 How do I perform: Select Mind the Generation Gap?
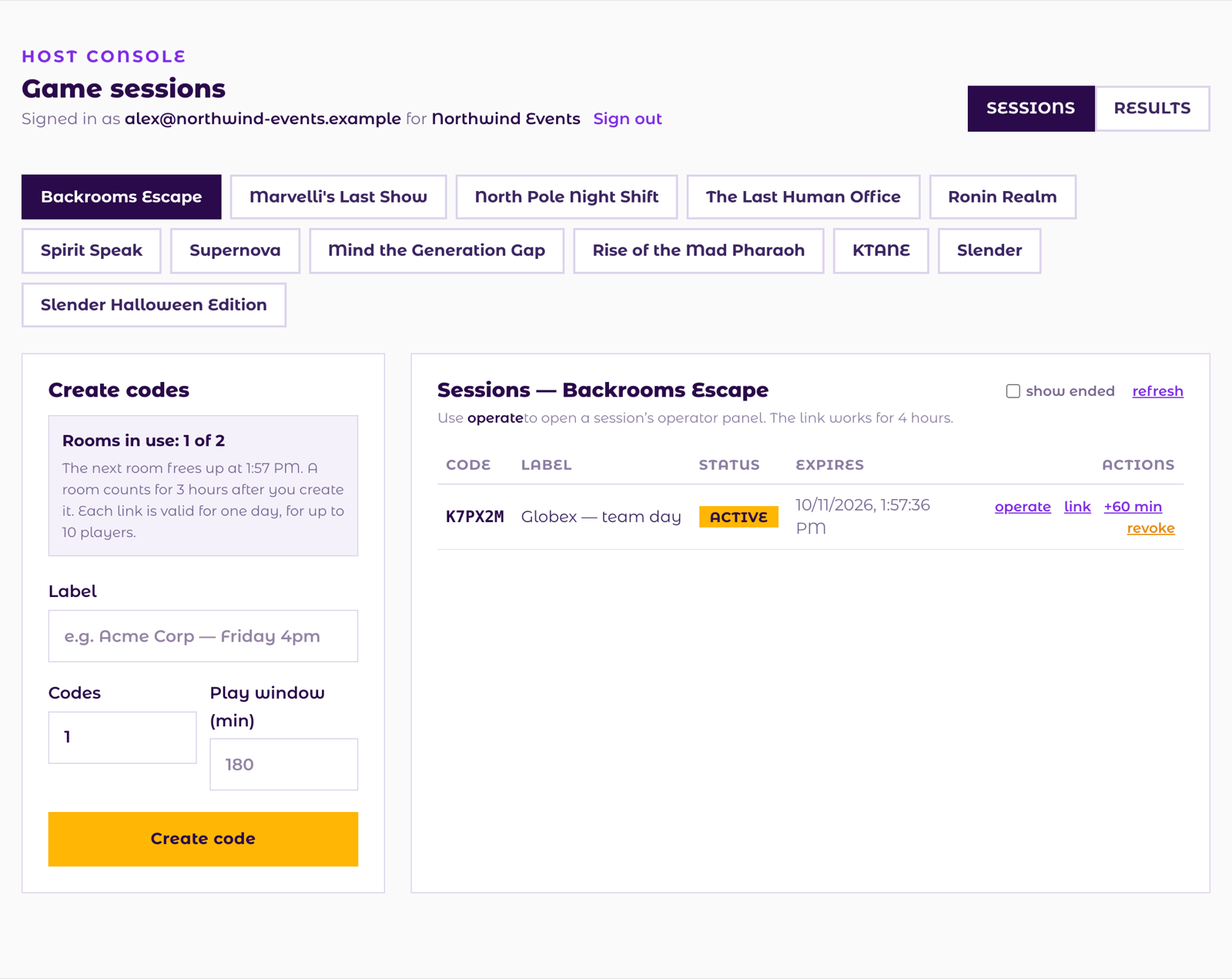437,251
